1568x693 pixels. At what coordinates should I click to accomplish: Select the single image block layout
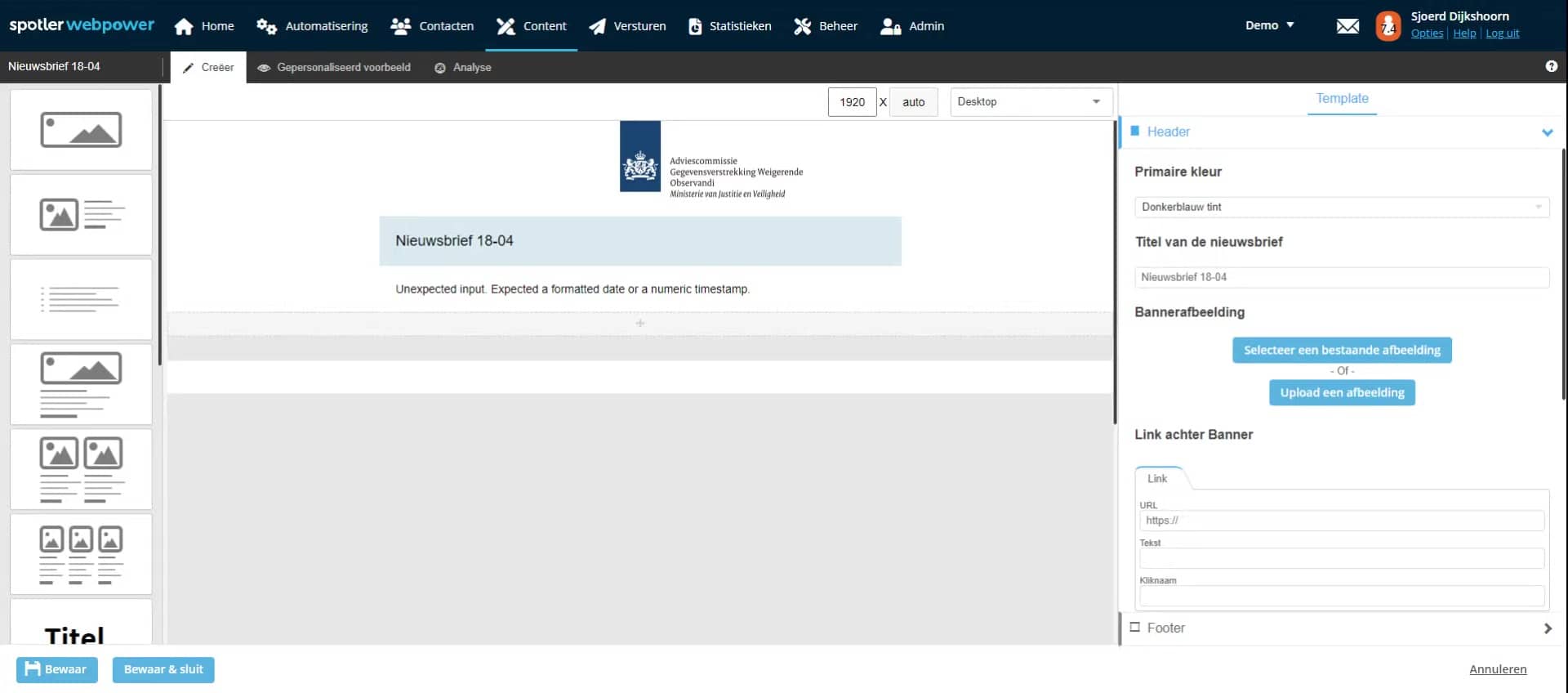click(81, 130)
